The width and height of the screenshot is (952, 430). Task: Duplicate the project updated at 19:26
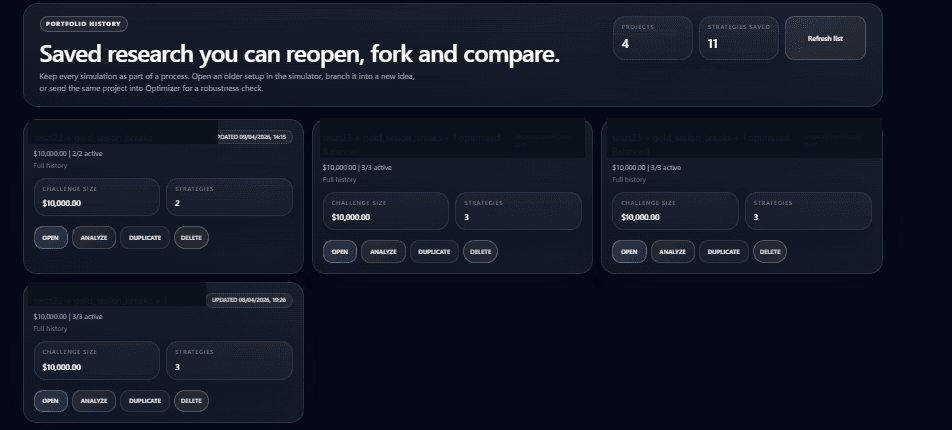pos(145,401)
